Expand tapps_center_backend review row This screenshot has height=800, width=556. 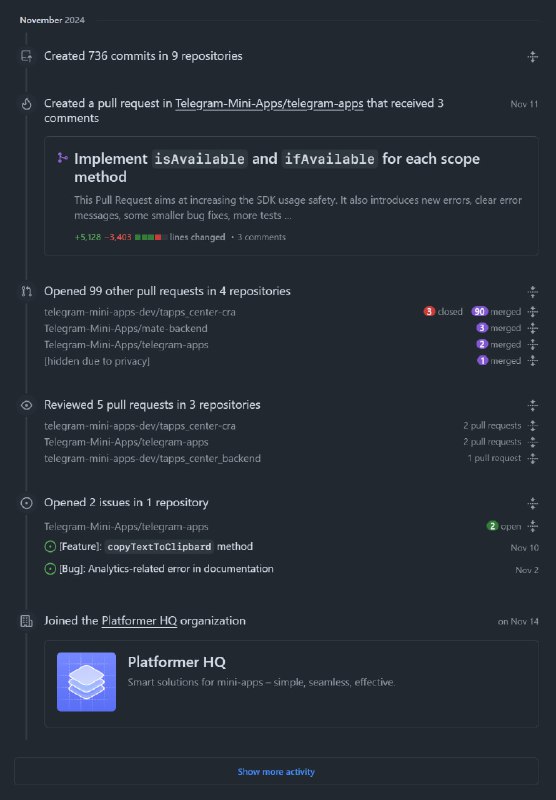[533, 458]
